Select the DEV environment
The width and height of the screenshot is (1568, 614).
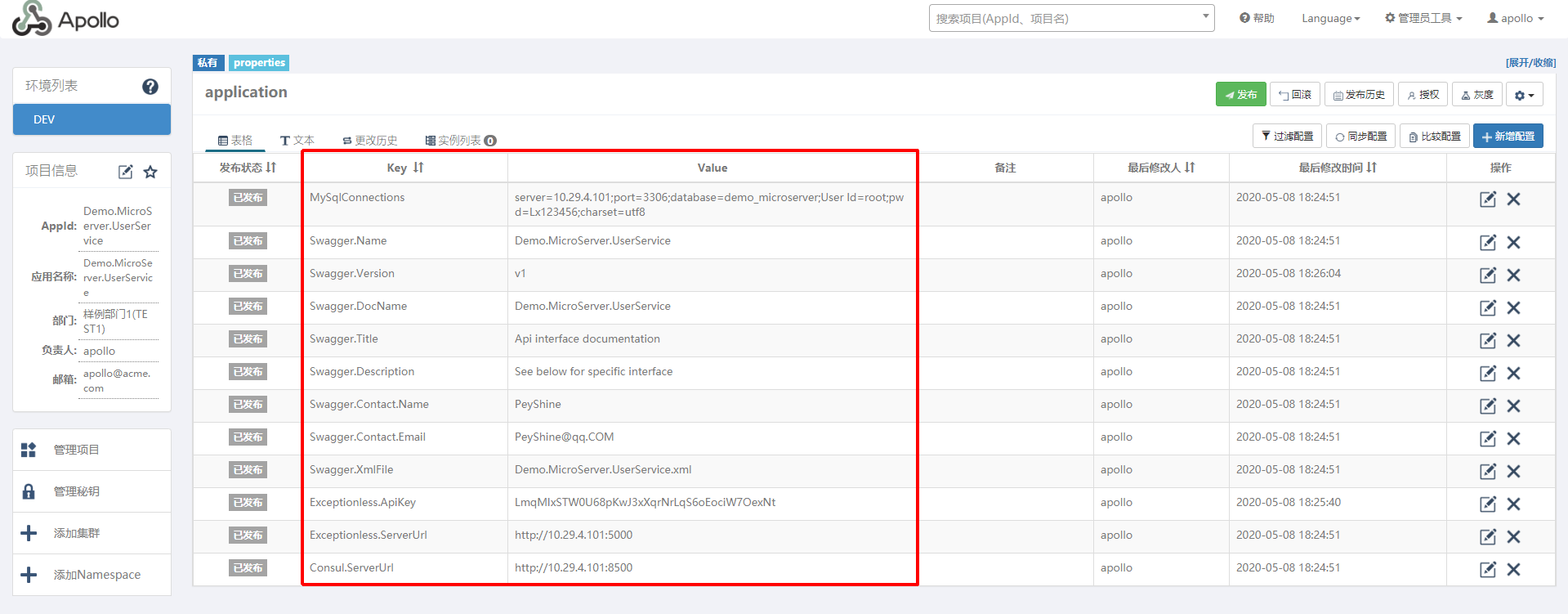coord(92,119)
